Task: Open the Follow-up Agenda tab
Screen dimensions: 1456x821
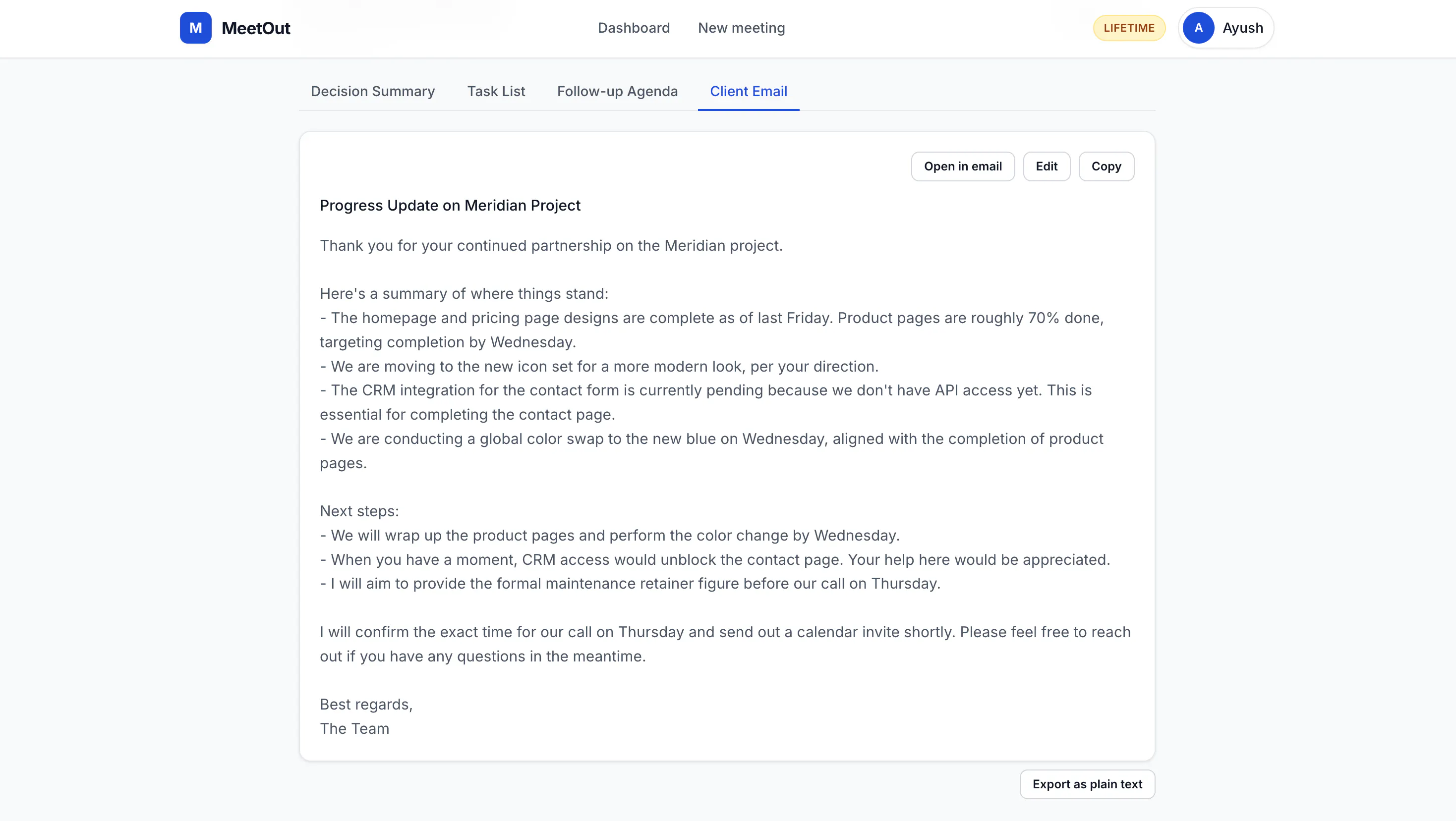Action: point(617,92)
